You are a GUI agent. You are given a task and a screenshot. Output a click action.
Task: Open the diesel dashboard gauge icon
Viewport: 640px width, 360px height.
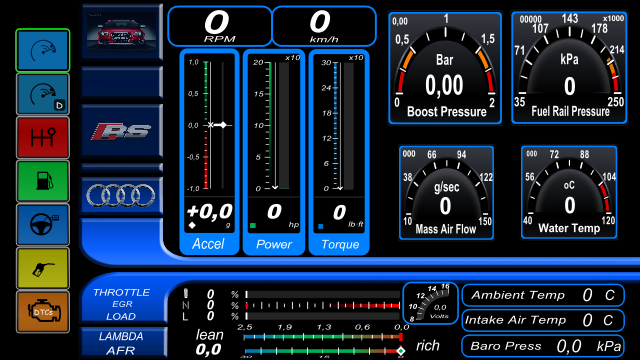43,94
